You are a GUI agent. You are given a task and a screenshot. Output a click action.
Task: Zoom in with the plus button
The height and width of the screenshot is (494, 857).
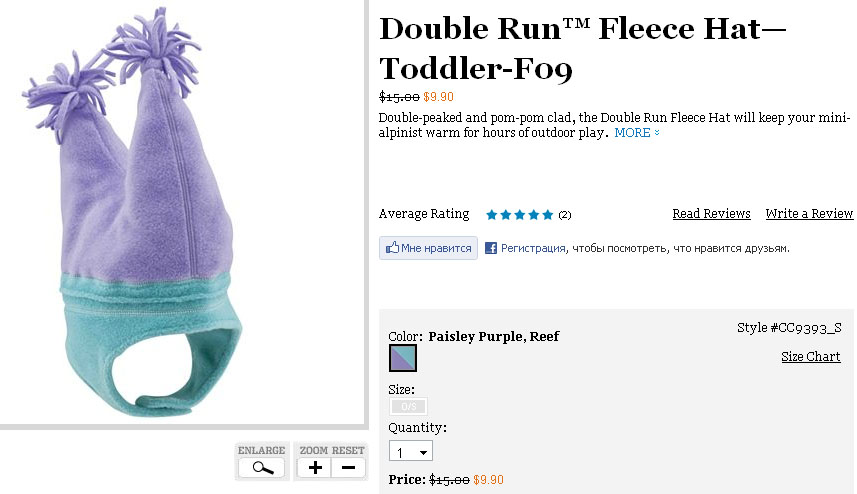(315, 467)
